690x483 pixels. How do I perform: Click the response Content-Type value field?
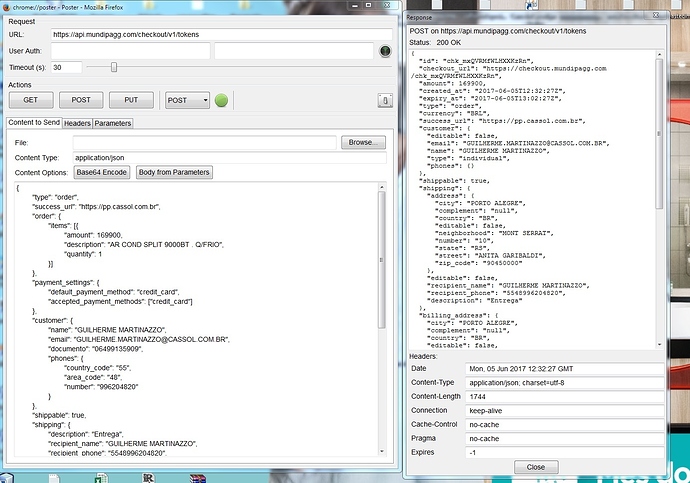pyautogui.click(x=565, y=383)
